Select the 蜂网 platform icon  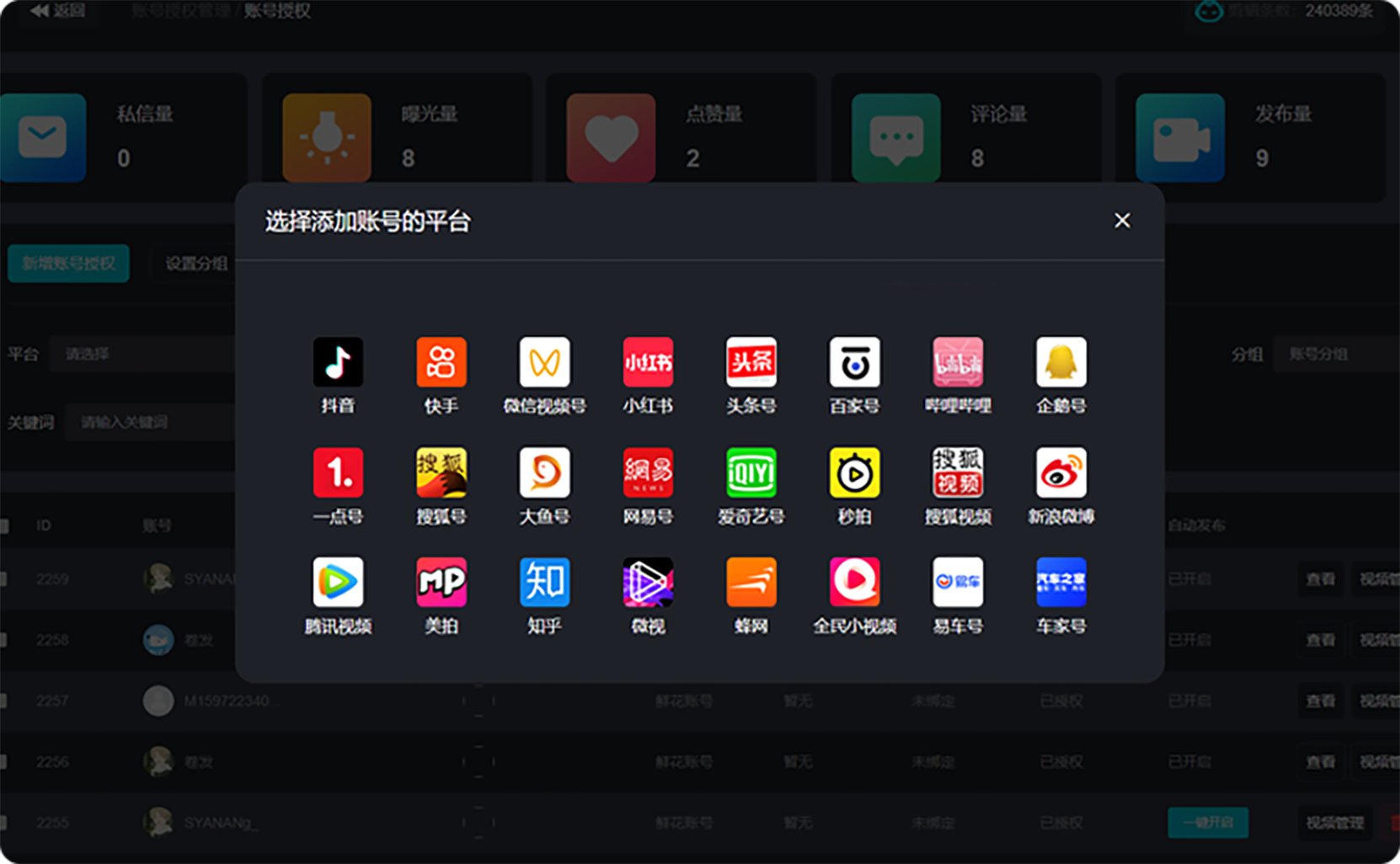(751, 582)
